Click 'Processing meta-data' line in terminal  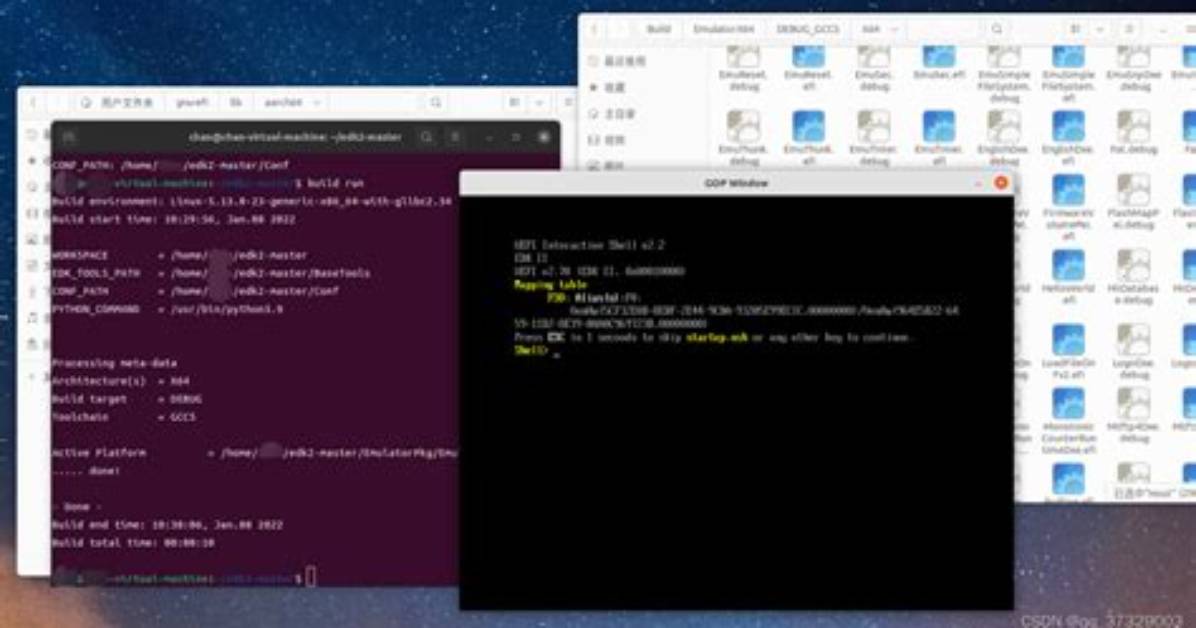(x=114, y=363)
